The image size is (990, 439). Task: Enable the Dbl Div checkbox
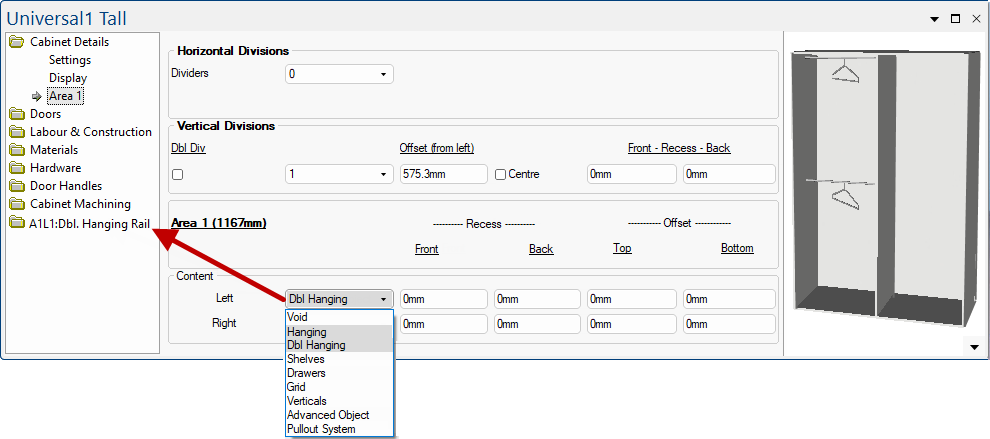178,174
